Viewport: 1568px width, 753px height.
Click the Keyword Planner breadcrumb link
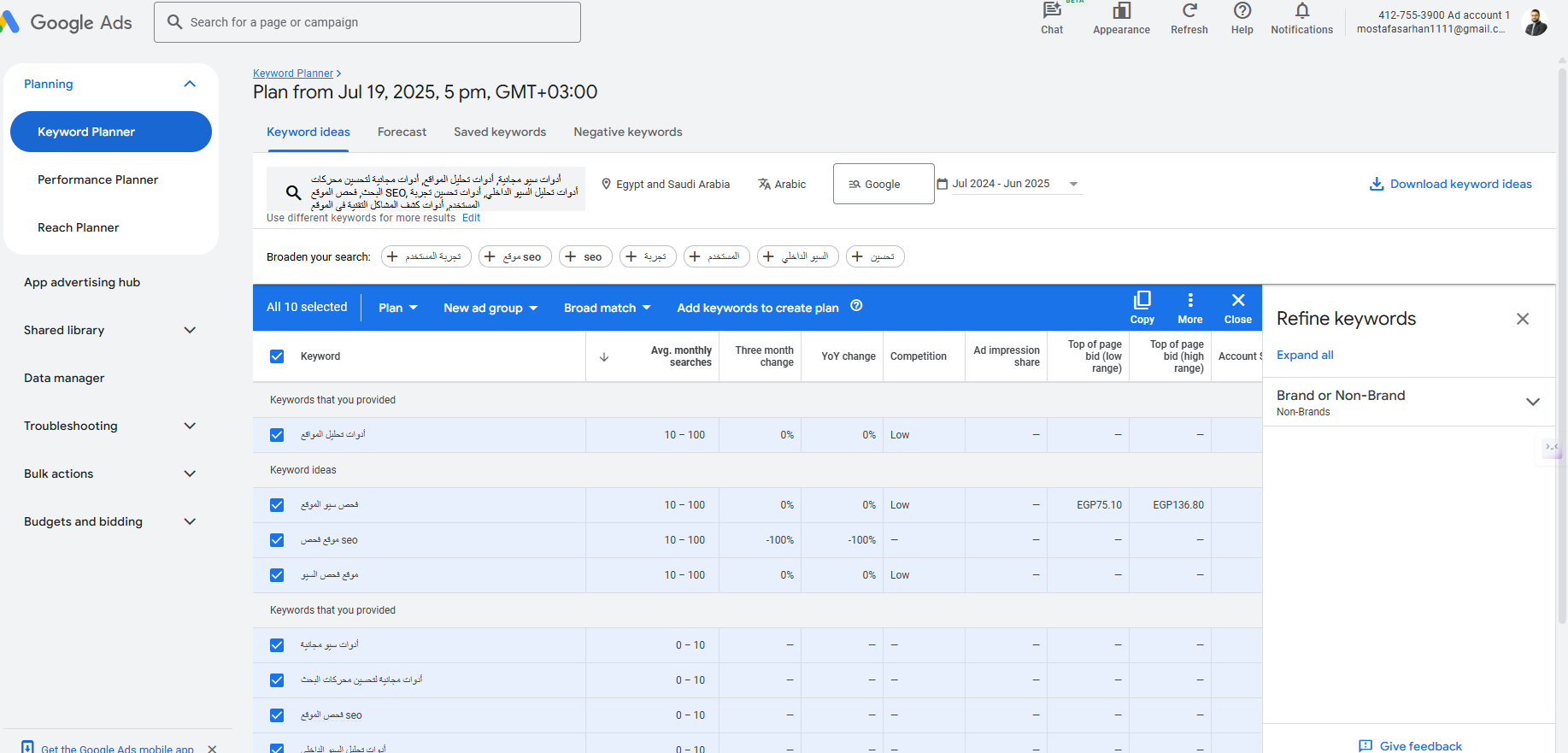click(x=293, y=74)
